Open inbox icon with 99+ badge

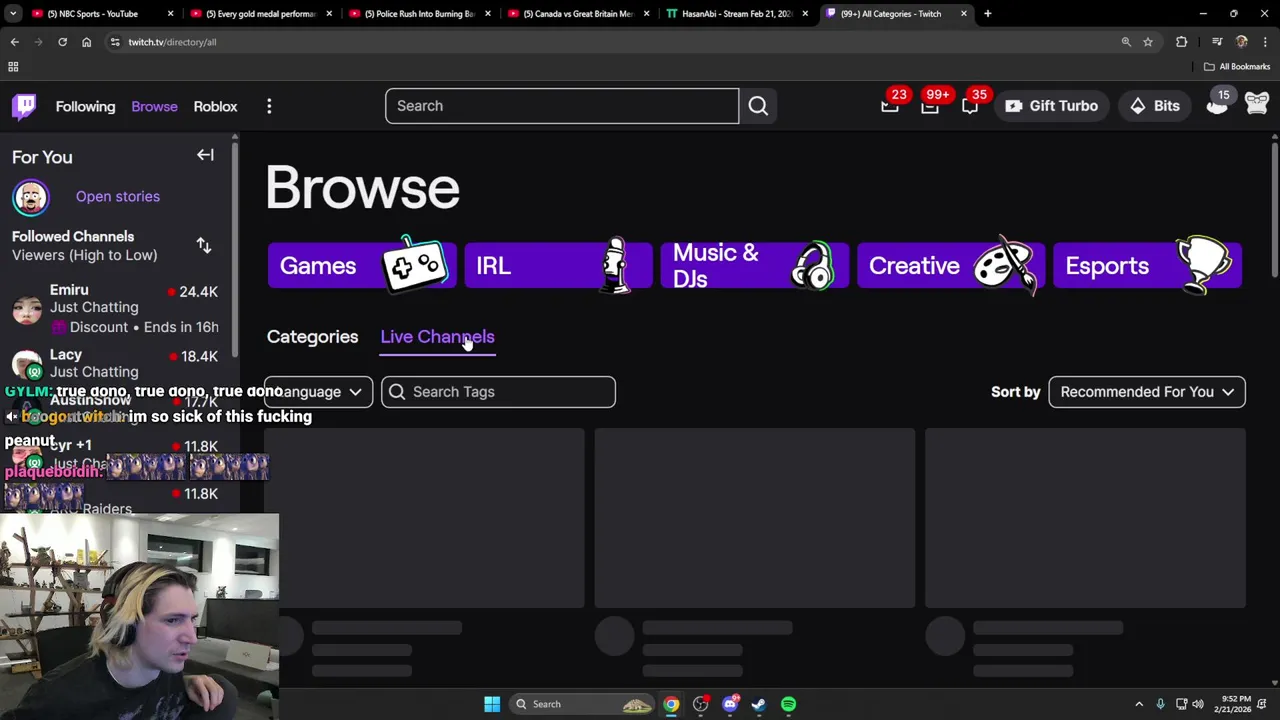point(930,106)
